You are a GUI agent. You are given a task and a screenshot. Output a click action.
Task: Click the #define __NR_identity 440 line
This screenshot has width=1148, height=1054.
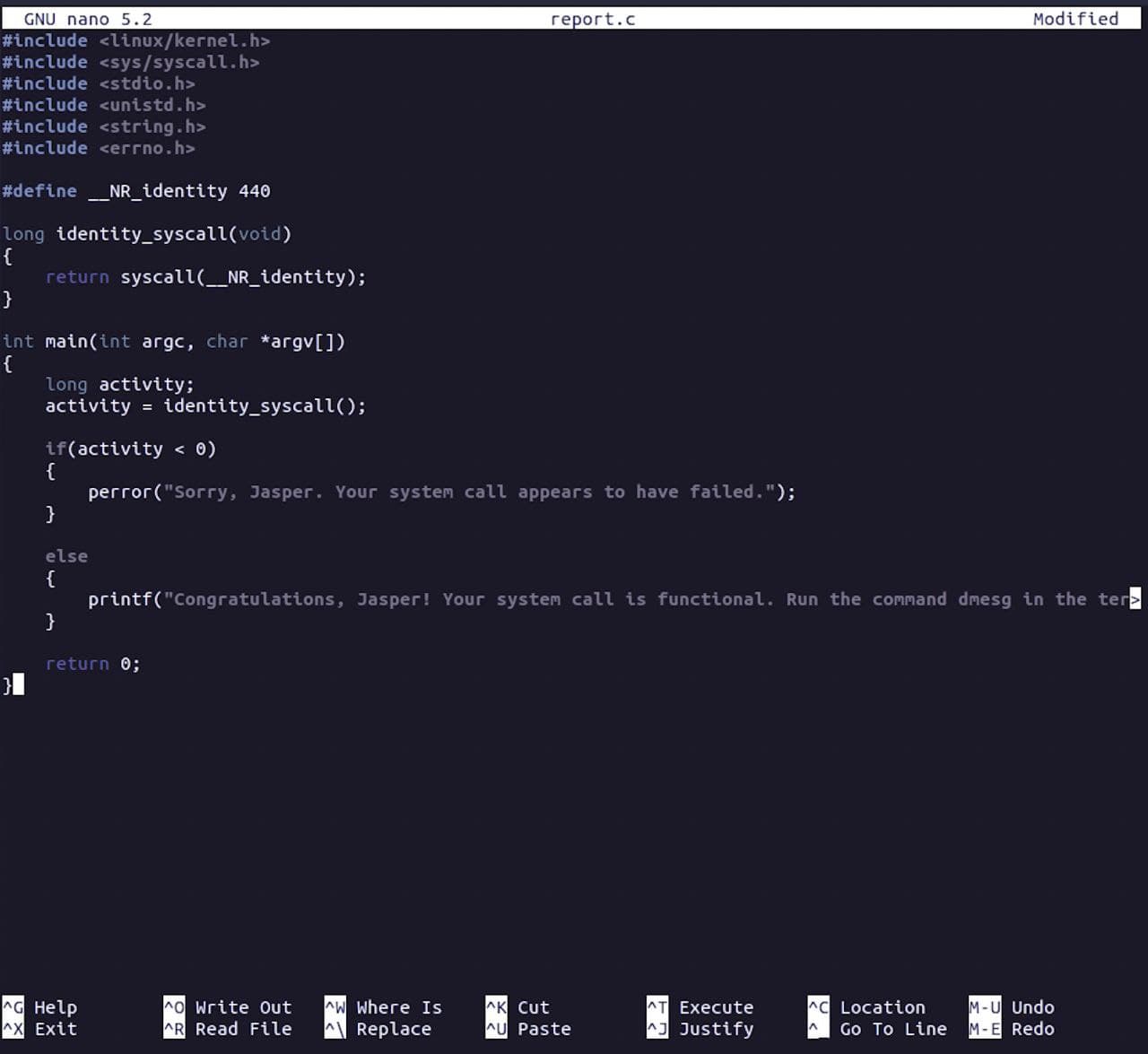[x=136, y=190]
